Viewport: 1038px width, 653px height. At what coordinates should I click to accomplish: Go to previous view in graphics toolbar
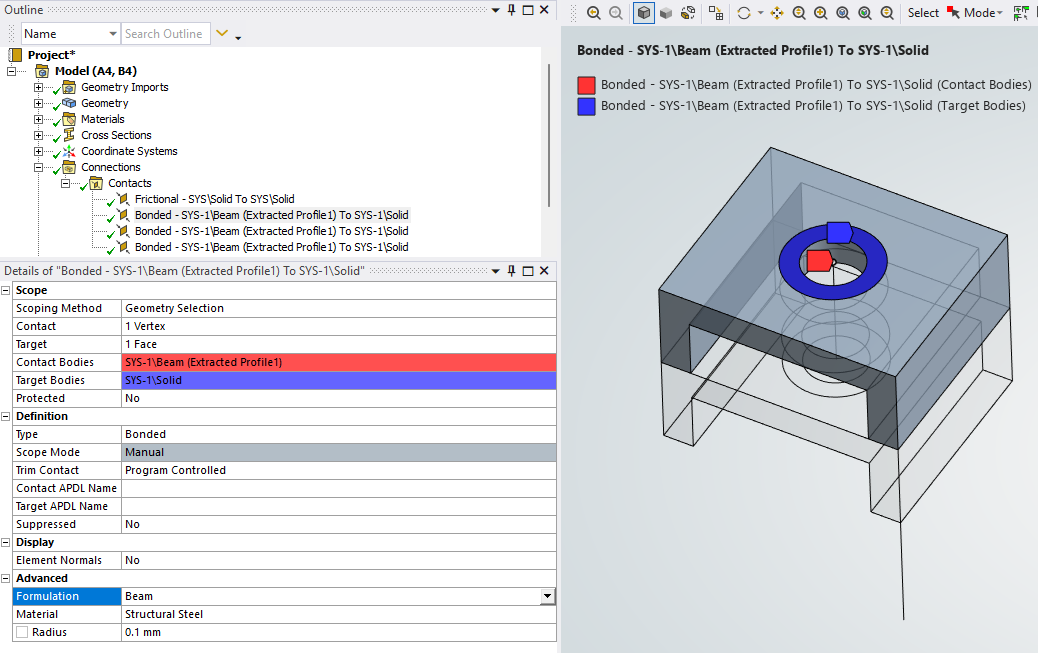coord(594,13)
